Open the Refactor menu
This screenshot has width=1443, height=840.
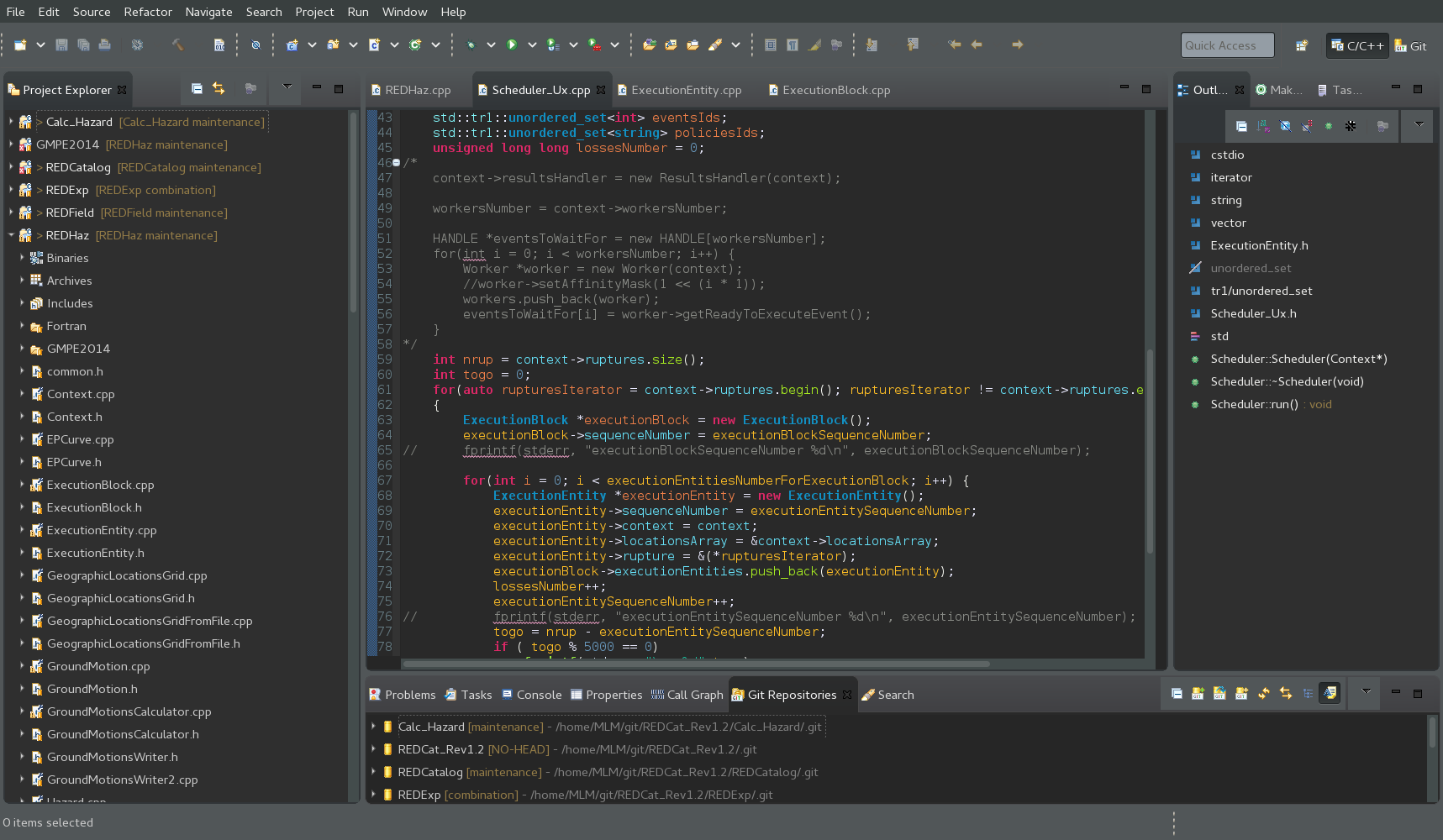148,12
